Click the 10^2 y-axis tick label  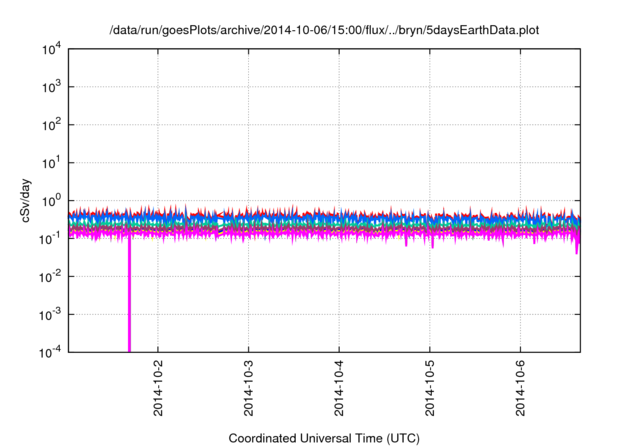[51, 125]
